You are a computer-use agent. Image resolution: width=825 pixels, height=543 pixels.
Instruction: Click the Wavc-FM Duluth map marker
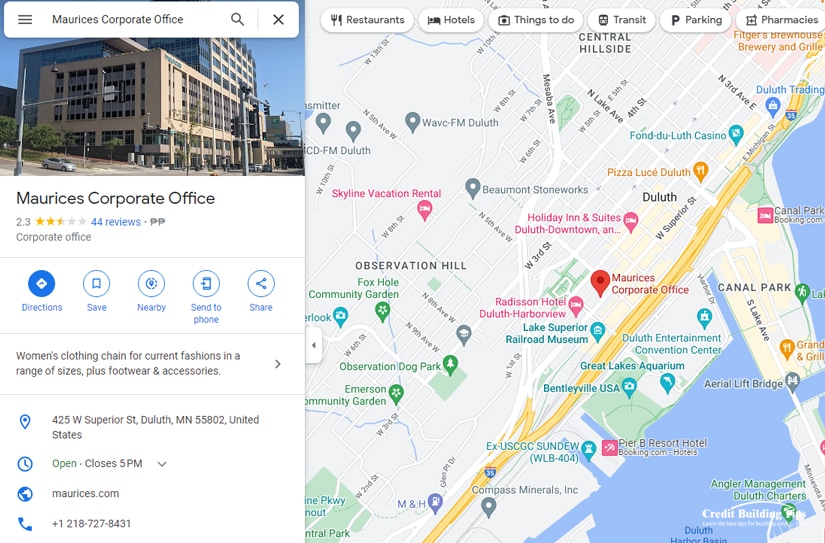coord(413,122)
